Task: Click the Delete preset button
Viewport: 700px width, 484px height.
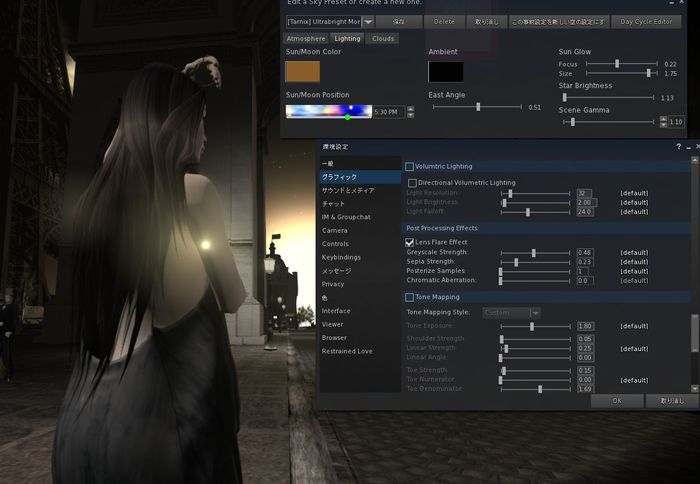Action: coord(444,22)
